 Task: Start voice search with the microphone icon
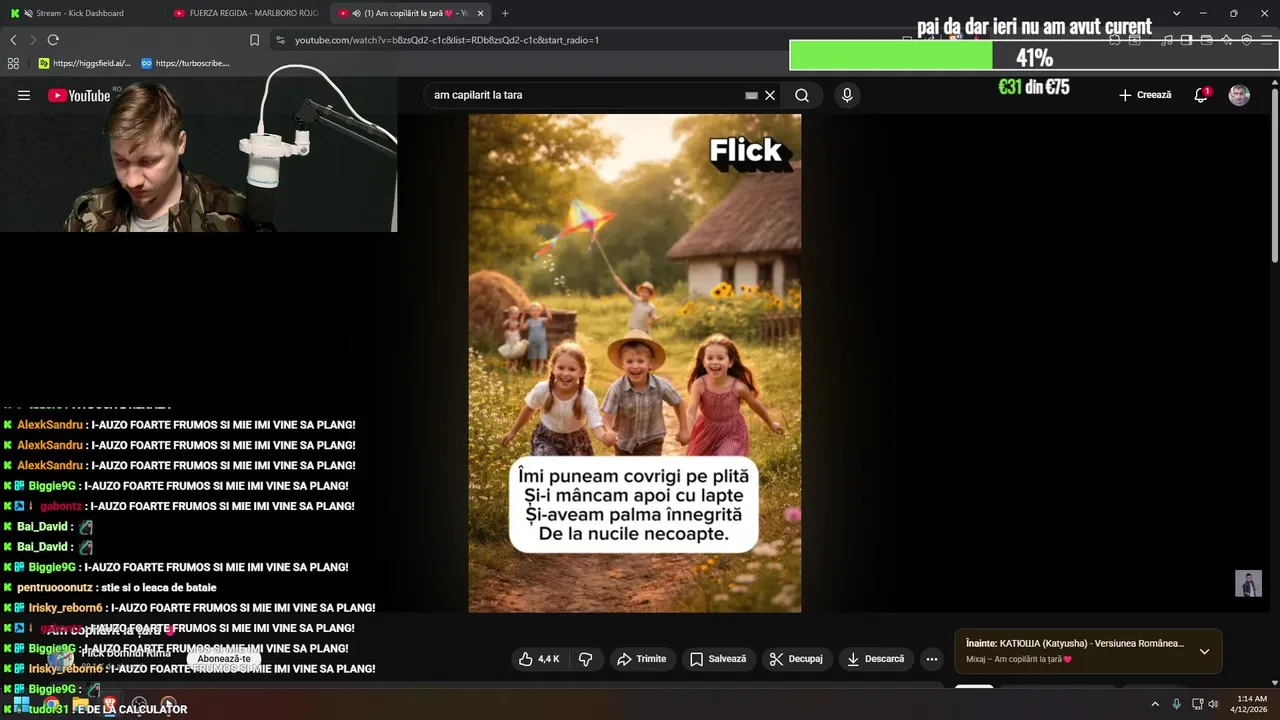pyautogui.click(x=847, y=95)
